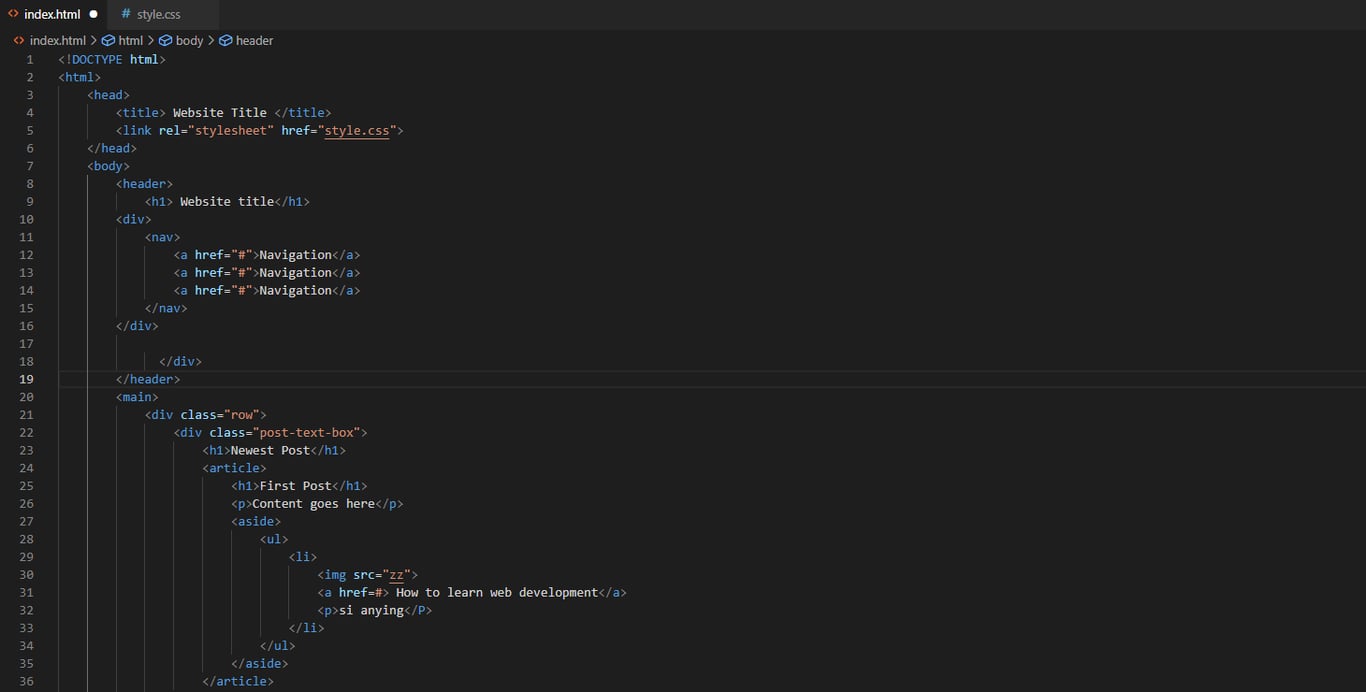Expand the html breadcrumb to show child elements

pos(130,40)
